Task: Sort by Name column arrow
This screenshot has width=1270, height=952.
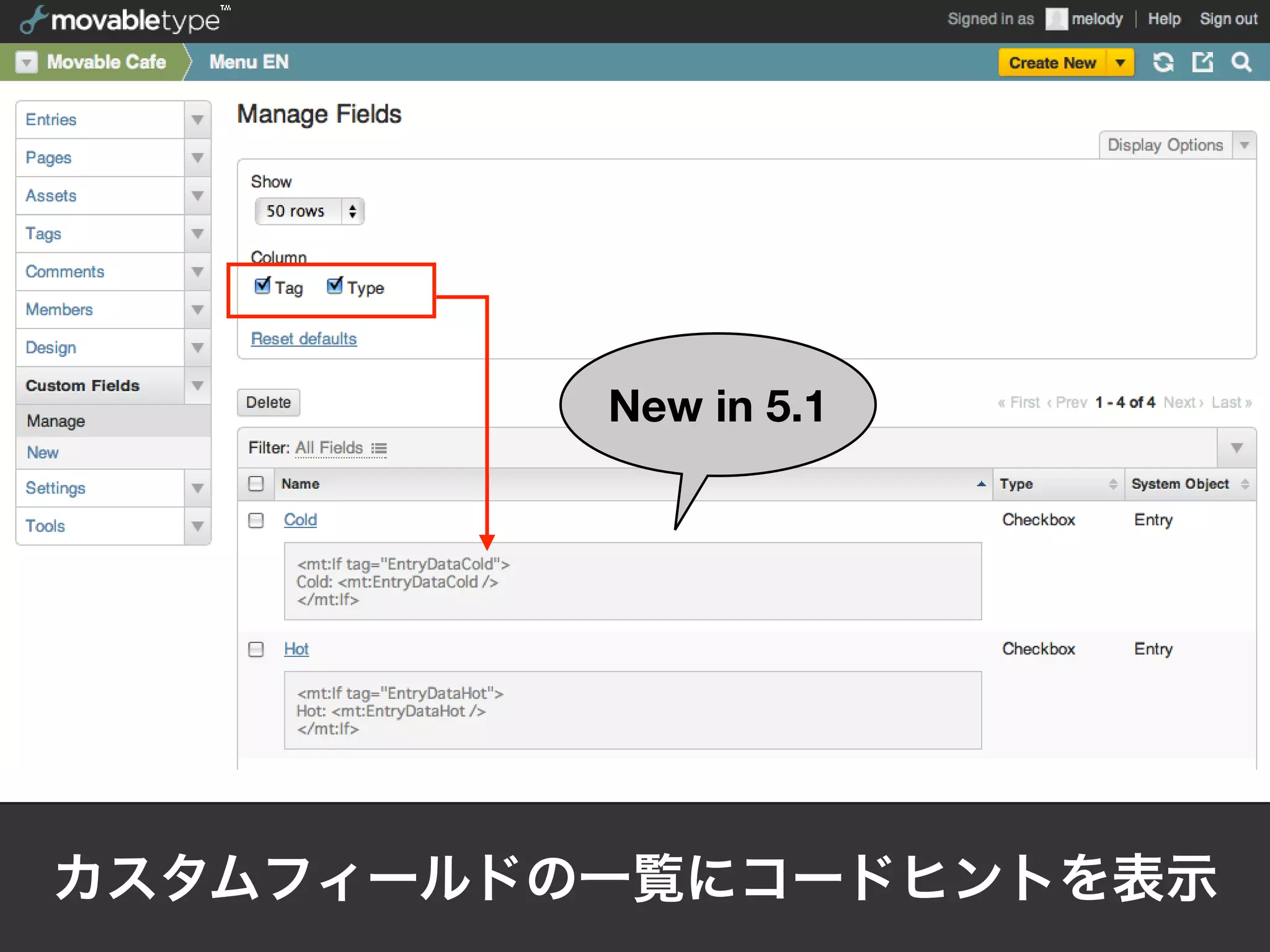Action: coord(981,484)
